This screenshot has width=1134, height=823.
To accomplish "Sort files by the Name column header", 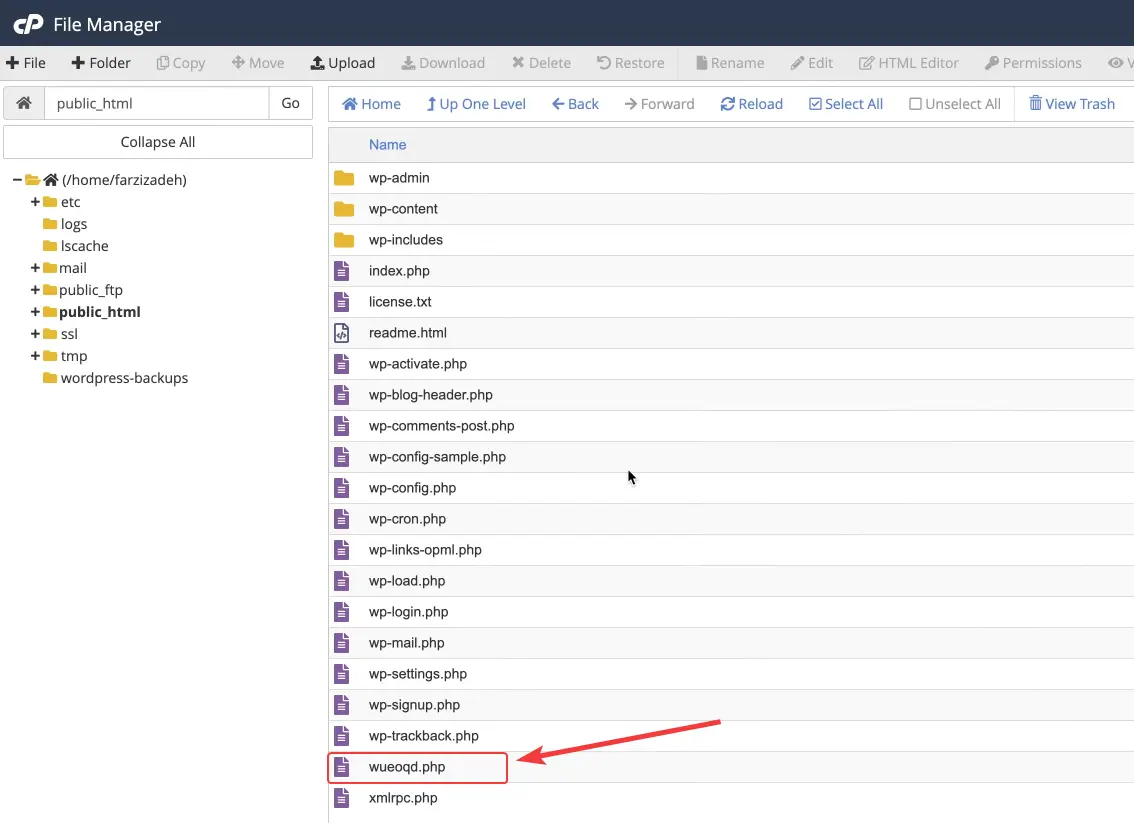I will pyautogui.click(x=387, y=144).
